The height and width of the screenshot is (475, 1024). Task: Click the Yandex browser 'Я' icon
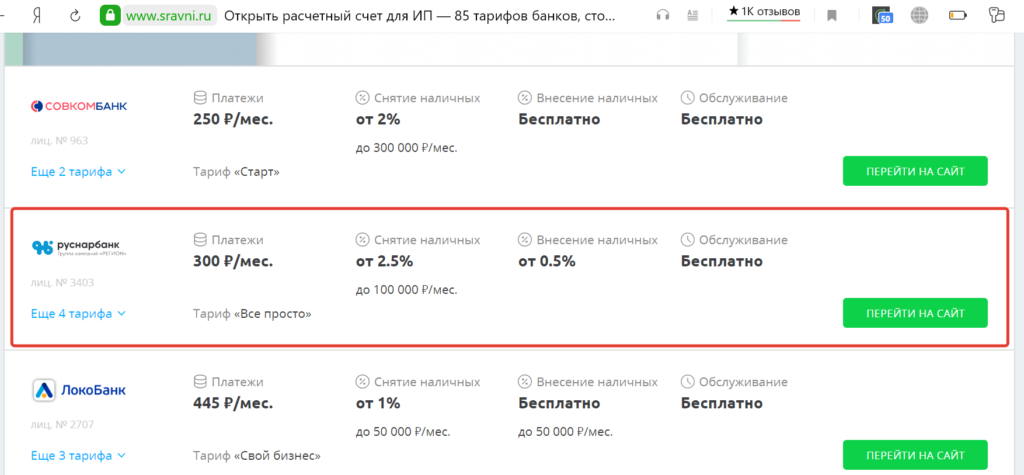click(37, 16)
